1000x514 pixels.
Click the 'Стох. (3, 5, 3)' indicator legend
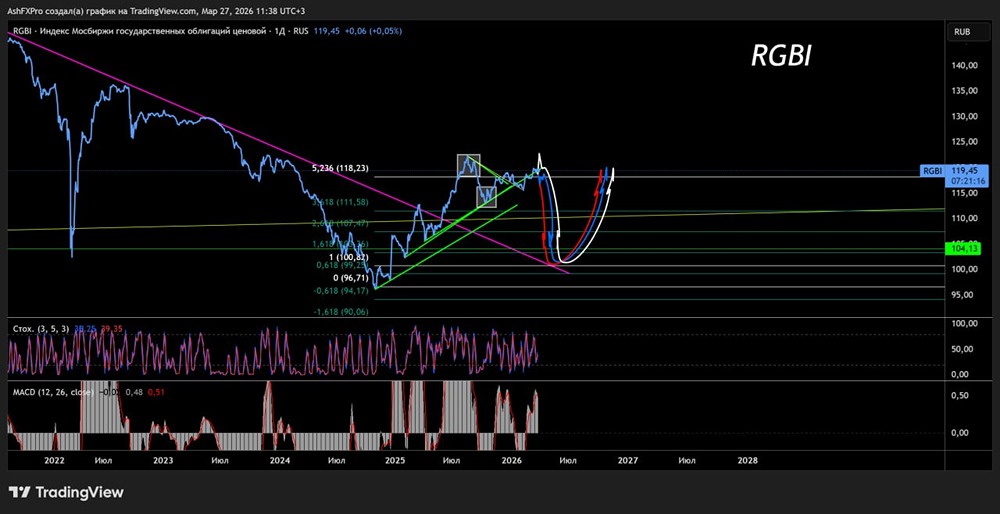coord(41,329)
